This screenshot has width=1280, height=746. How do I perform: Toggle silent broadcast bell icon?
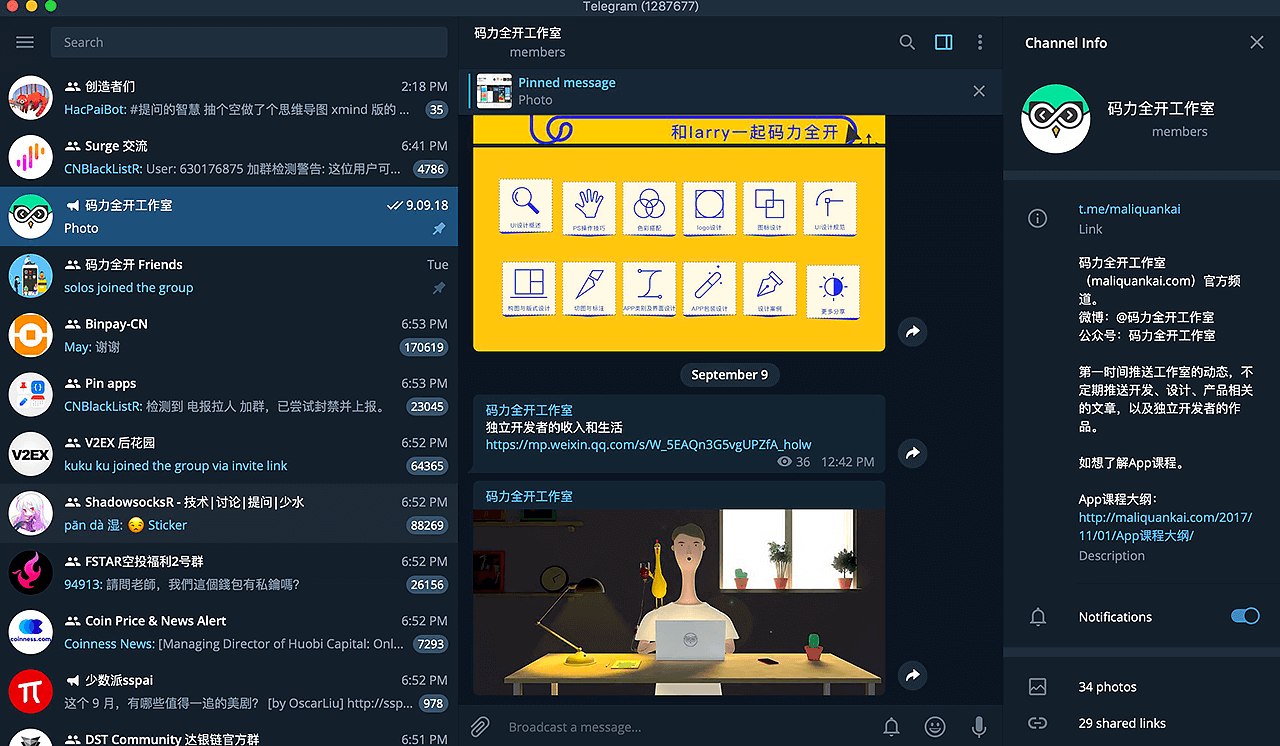[891, 727]
